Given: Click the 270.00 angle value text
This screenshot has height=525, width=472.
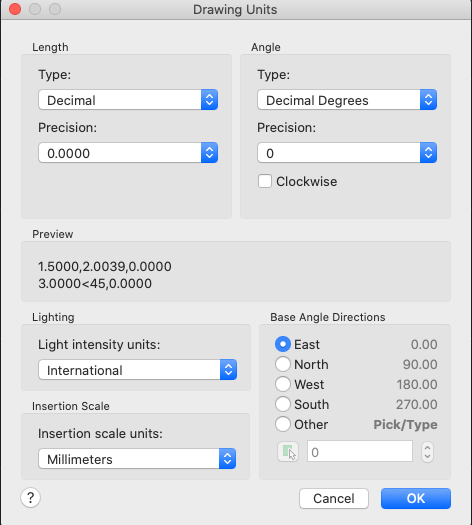Looking at the screenshot, I should point(417,404).
